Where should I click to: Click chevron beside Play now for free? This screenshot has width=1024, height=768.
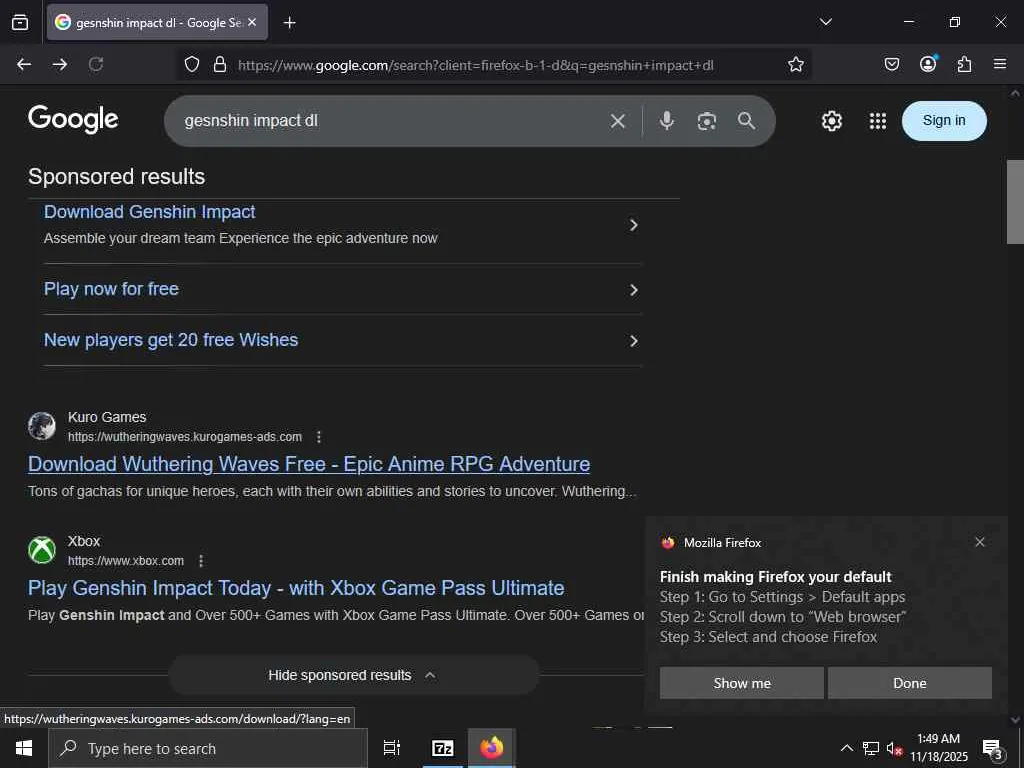pos(633,290)
